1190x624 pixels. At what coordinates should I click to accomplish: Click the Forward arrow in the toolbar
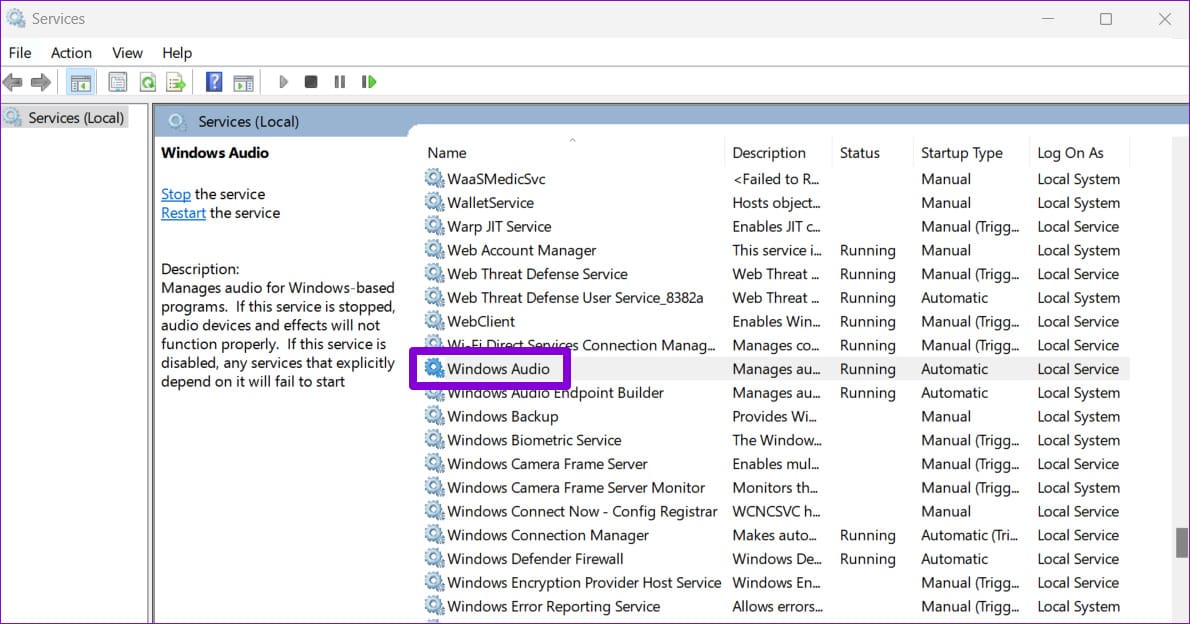pyautogui.click(x=41, y=82)
